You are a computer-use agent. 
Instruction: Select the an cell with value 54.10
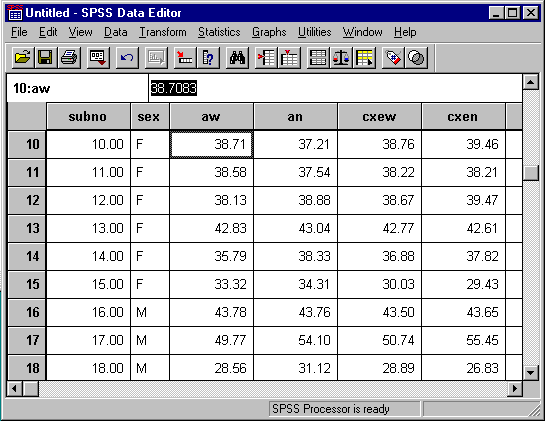pos(295,340)
